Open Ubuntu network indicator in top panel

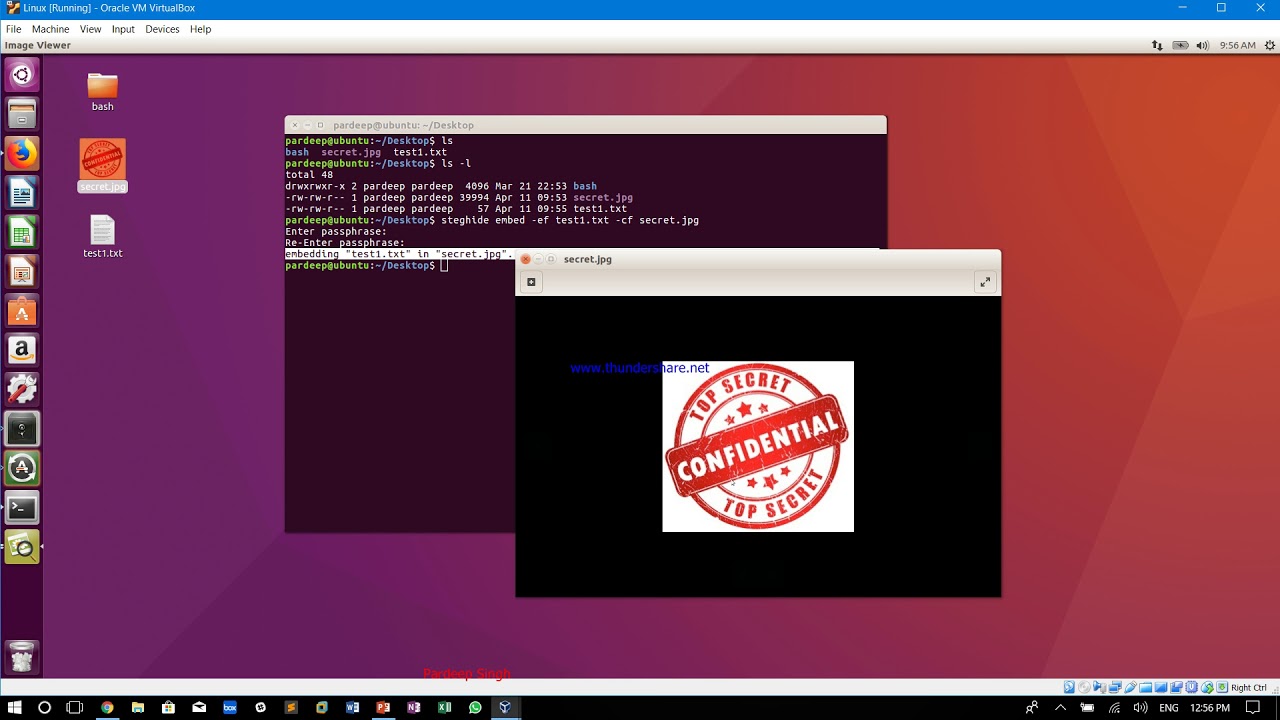click(x=1157, y=45)
